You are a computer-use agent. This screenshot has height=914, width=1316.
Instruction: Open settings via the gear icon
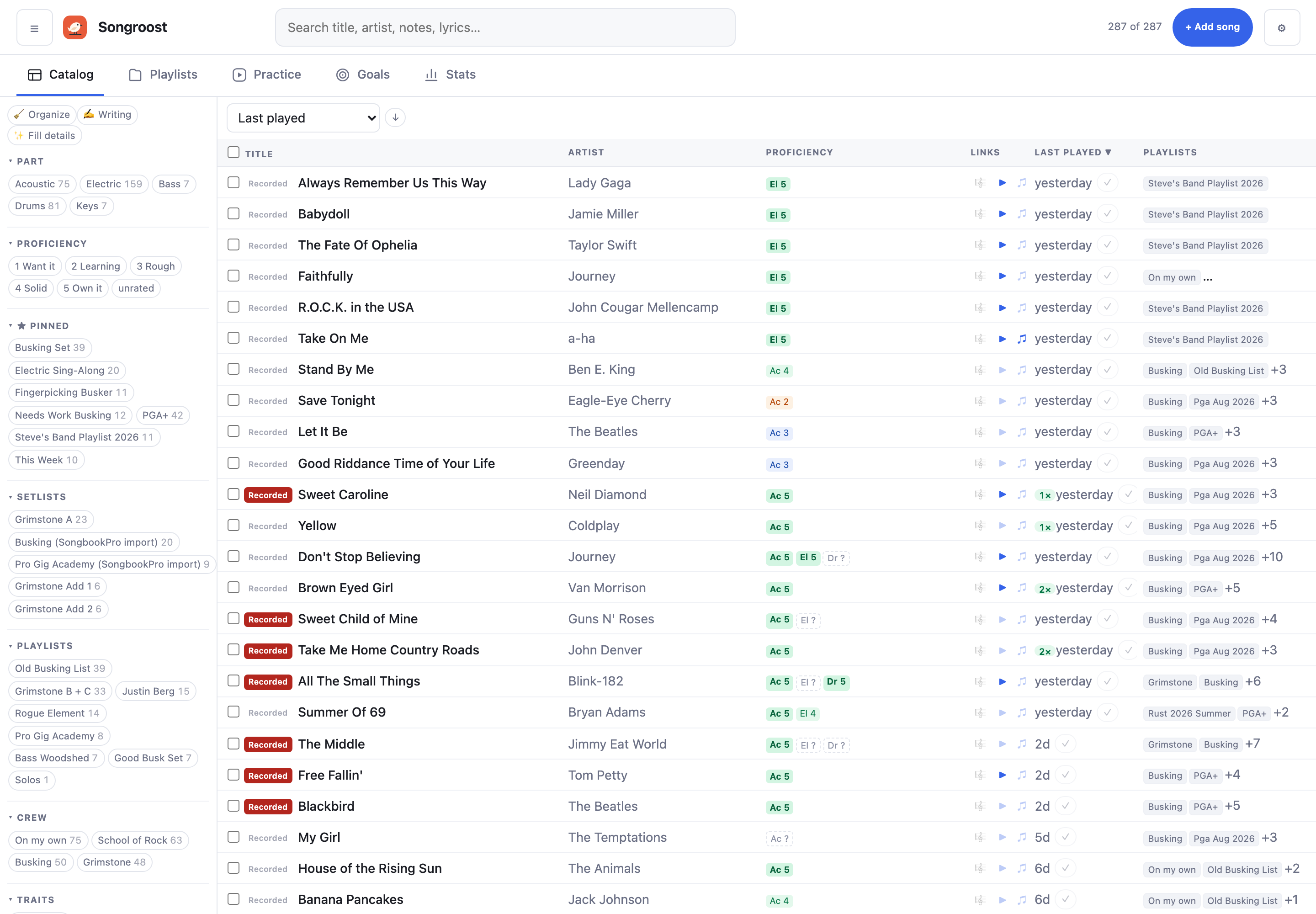pos(1282,27)
